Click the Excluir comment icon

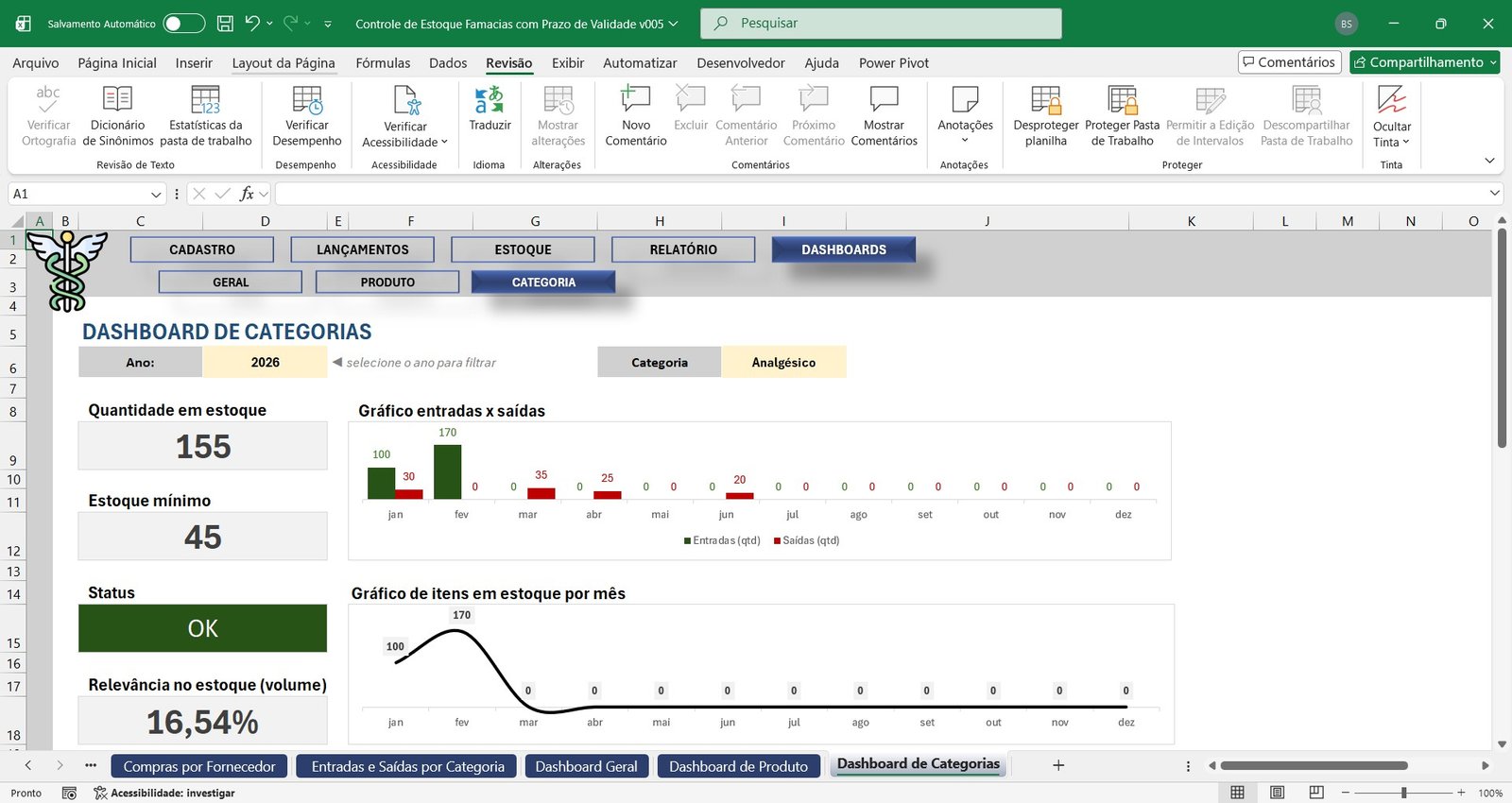pyautogui.click(x=691, y=98)
